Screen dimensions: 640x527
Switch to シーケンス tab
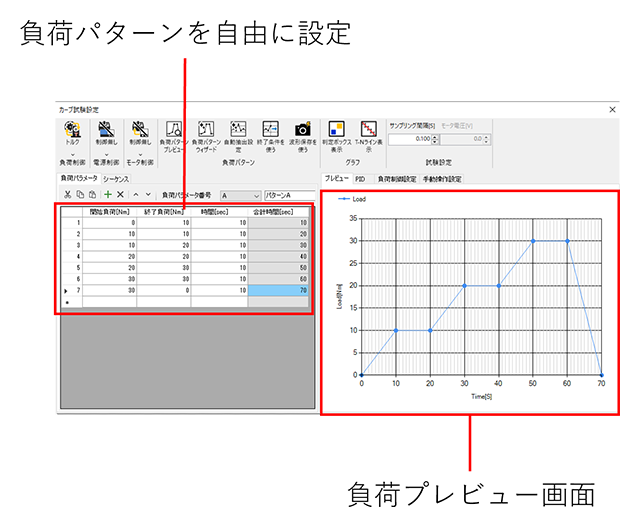[x=116, y=179]
